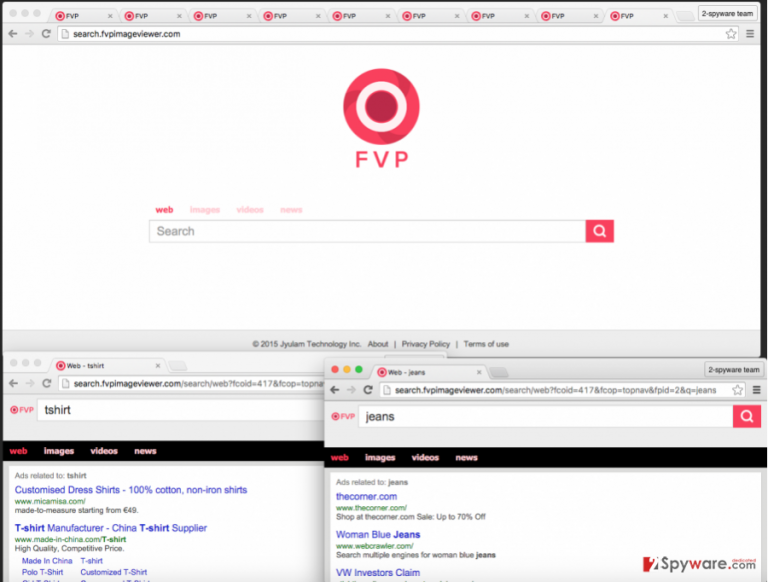768x582 pixels.
Task: Click the red search magnifier button on homepage
Action: click(600, 231)
